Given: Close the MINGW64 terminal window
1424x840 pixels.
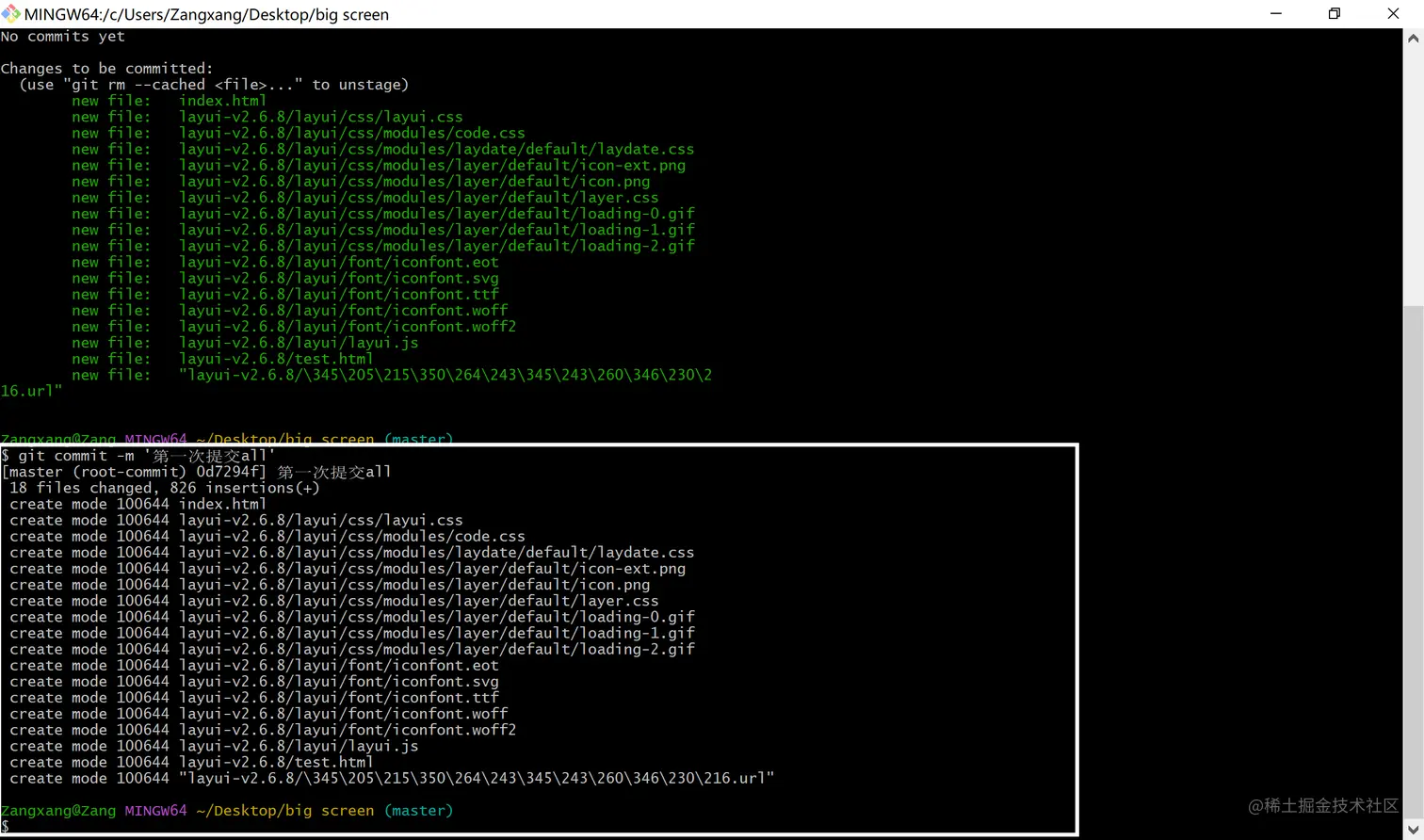Looking at the screenshot, I should coord(1394,13).
